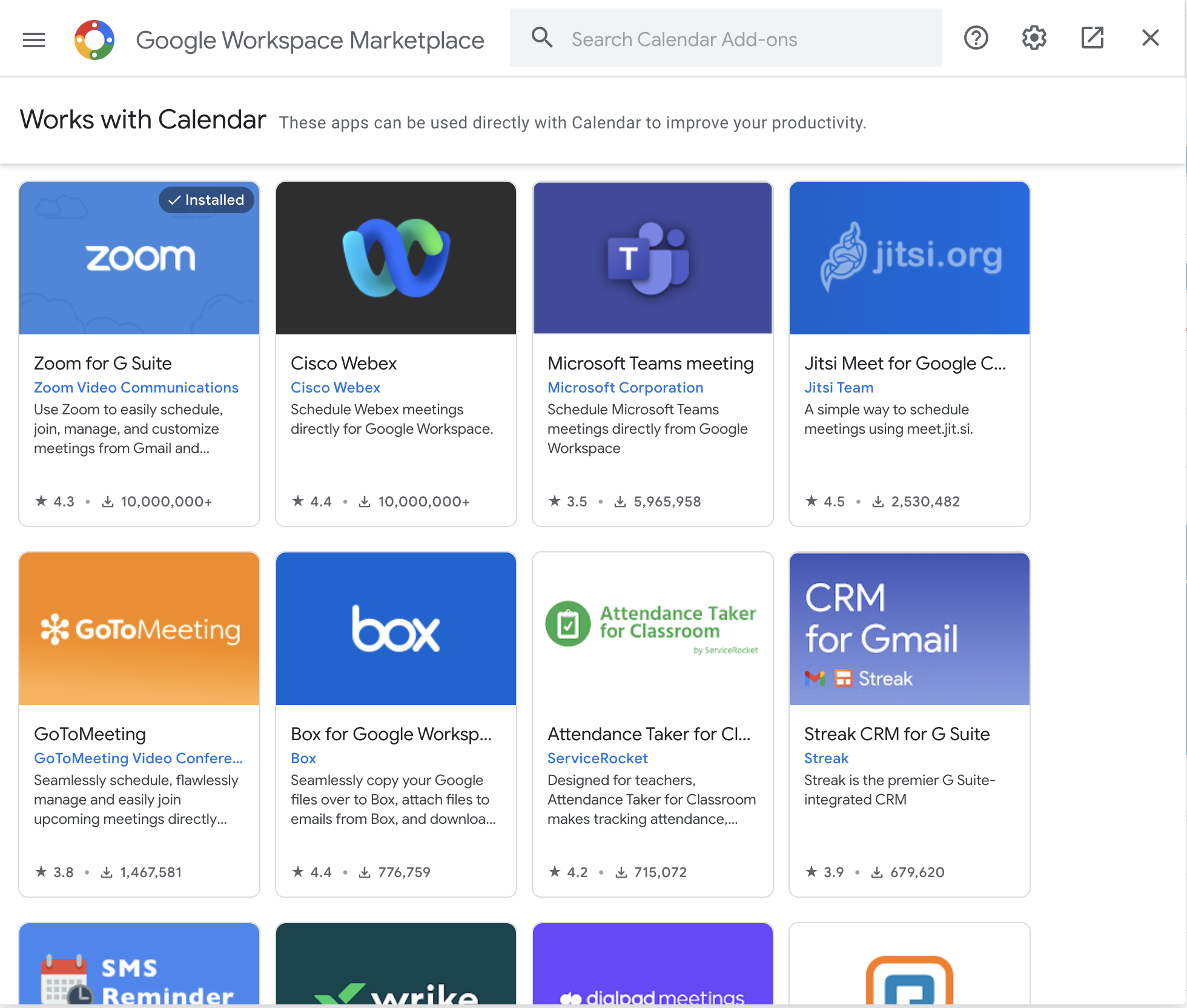1187x1008 pixels.
Task: Click the Google Workspace Marketplace logo
Action: pyautogui.click(x=94, y=40)
